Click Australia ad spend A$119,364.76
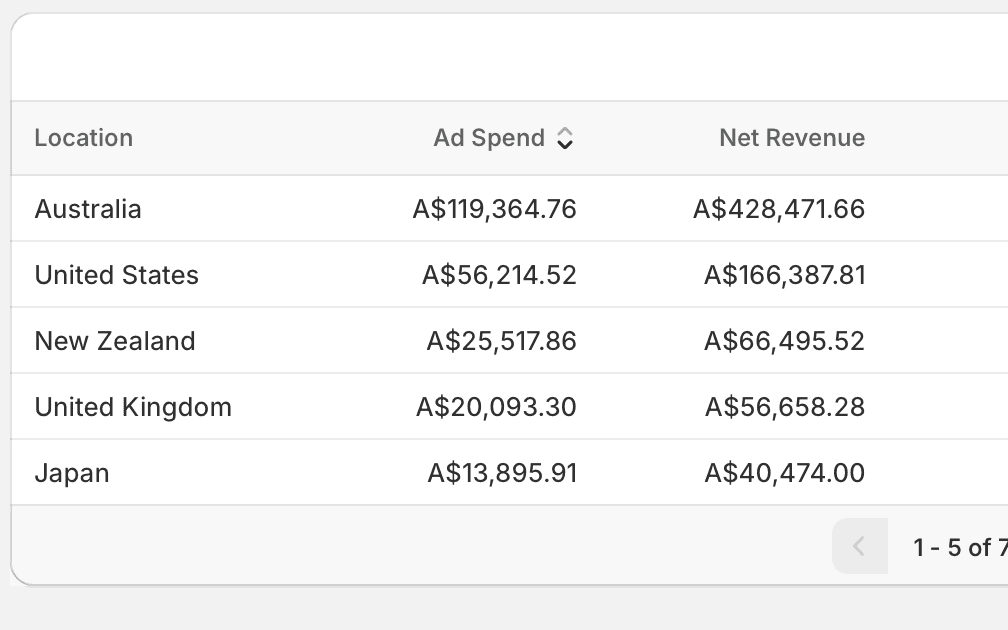Viewport: 1008px width, 630px height. [494, 210]
